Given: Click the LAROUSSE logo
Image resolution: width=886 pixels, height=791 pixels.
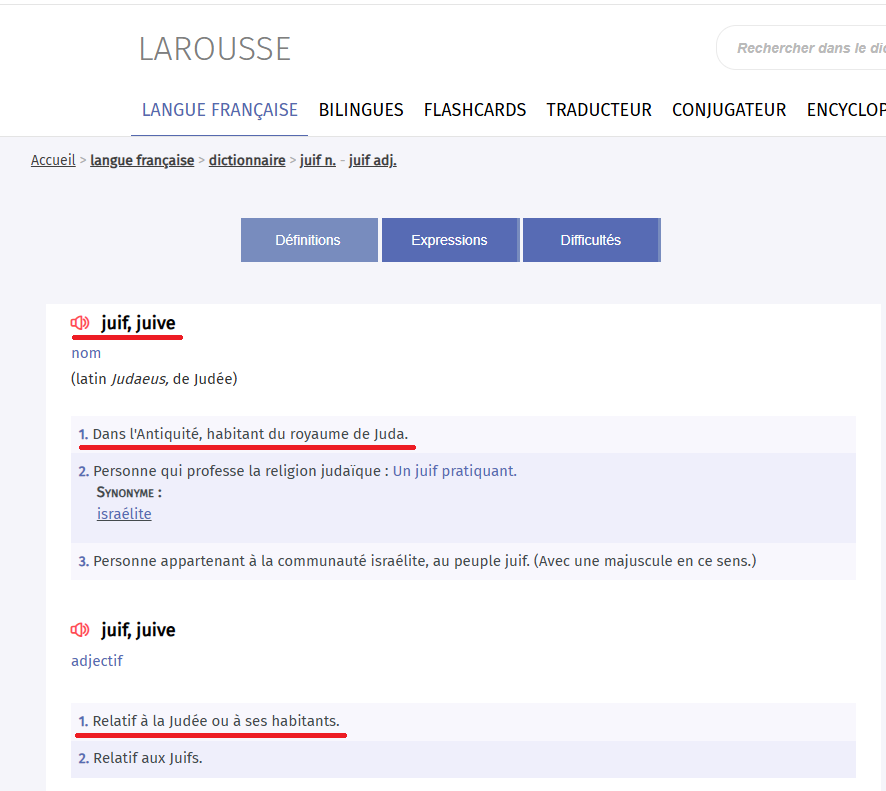Looking at the screenshot, I should [x=214, y=49].
